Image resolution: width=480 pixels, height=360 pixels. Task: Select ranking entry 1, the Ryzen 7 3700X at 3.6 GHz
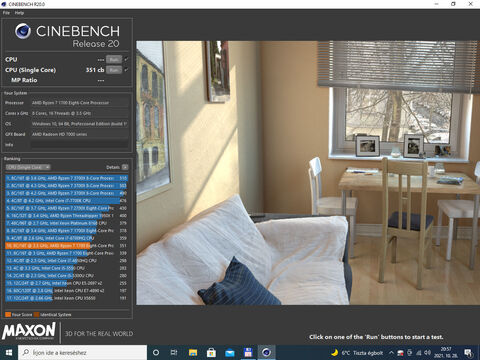coord(67,178)
